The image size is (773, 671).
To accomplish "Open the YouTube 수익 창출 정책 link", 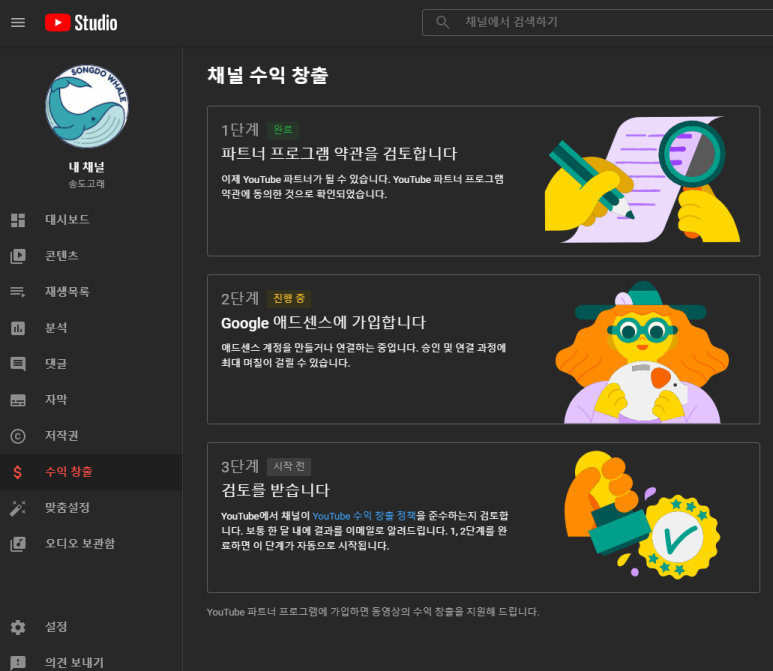I will tap(364, 516).
